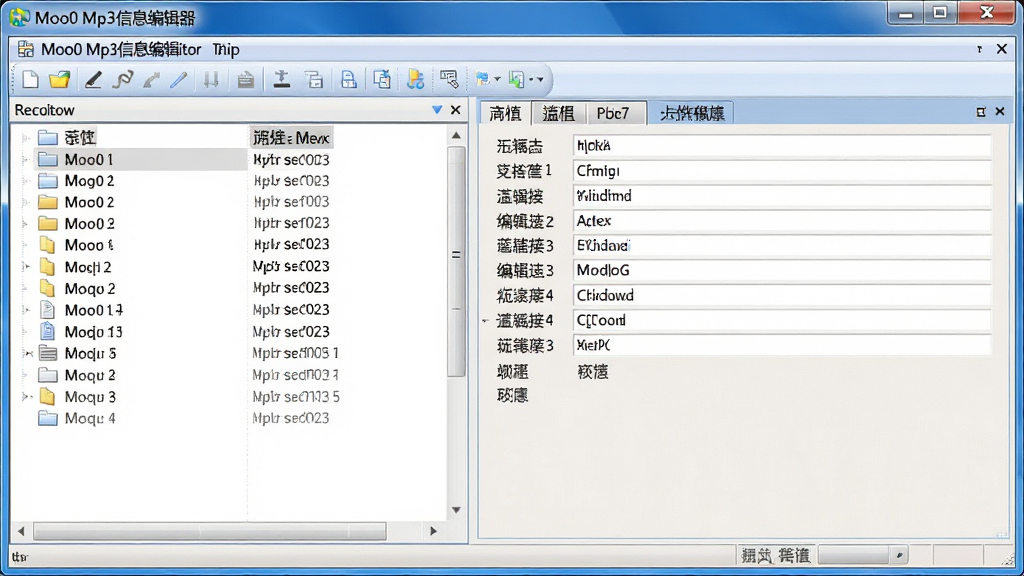Close the inner Moo0 Mp3 editor window
This screenshot has height=576, width=1024.
(x=1002, y=49)
